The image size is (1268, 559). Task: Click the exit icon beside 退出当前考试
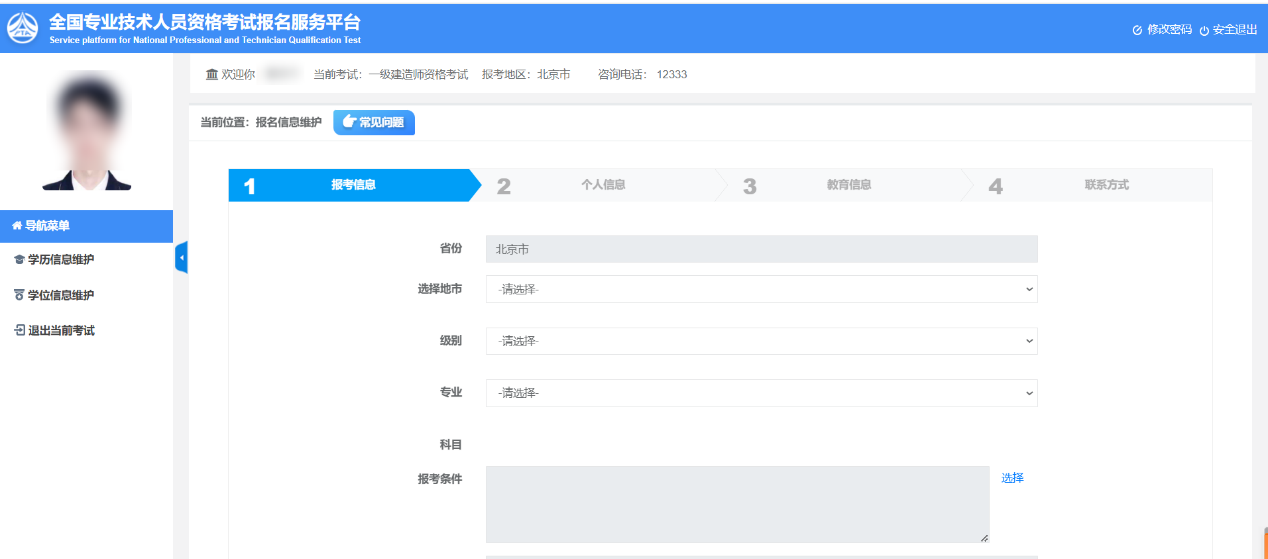click(19, 330)
